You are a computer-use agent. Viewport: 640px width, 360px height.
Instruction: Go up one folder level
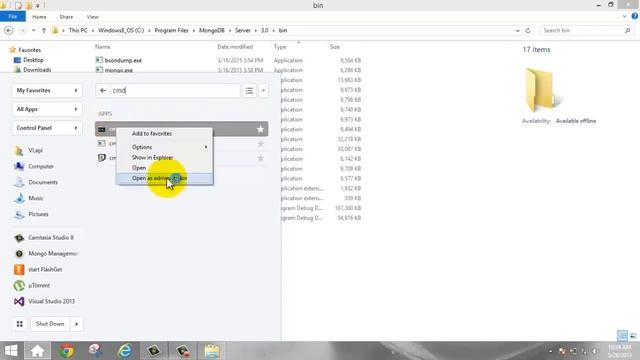point(44,31)
